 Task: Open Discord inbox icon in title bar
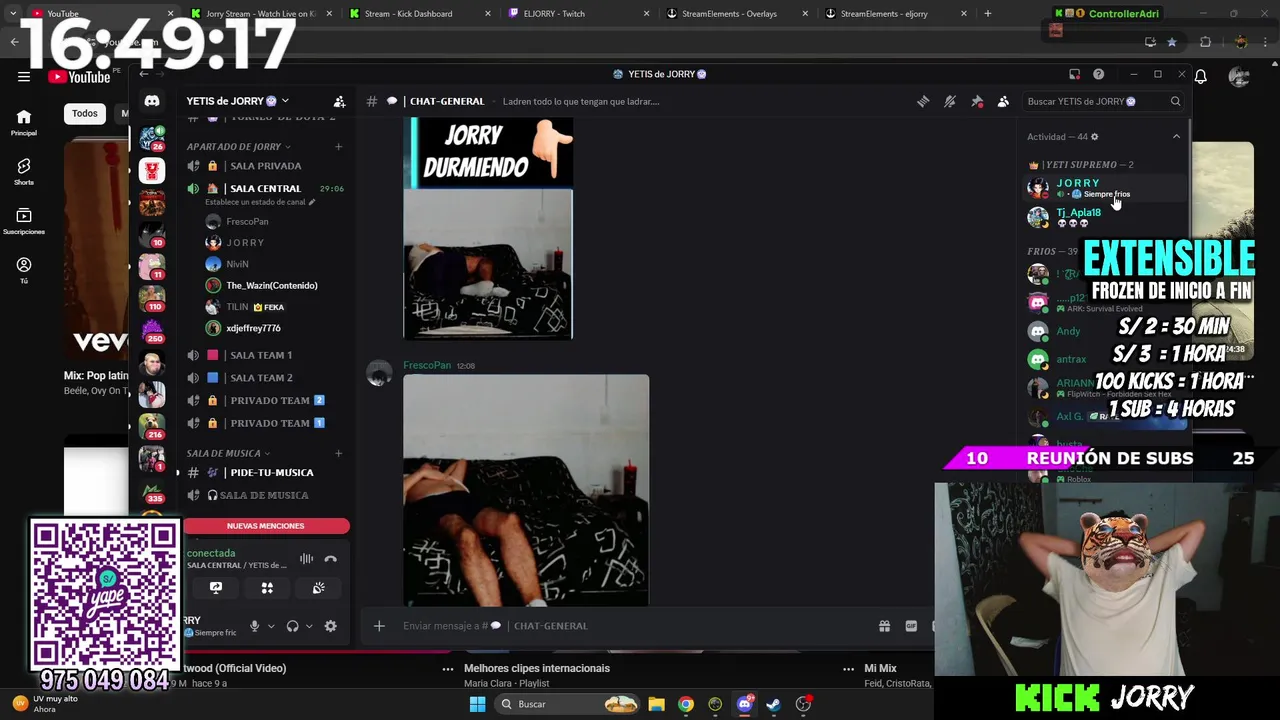1074,74
